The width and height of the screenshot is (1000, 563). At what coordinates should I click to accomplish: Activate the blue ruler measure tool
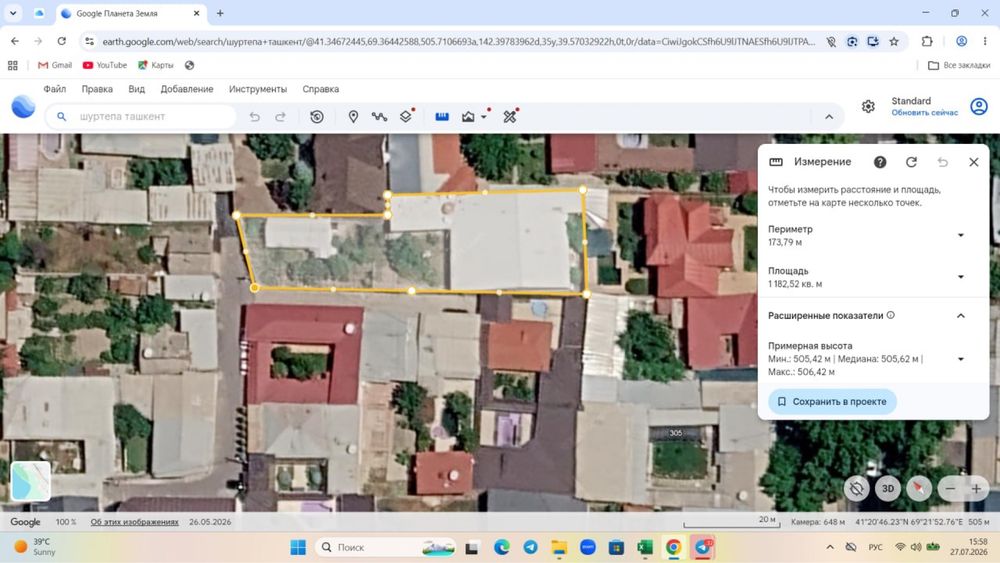442,117
